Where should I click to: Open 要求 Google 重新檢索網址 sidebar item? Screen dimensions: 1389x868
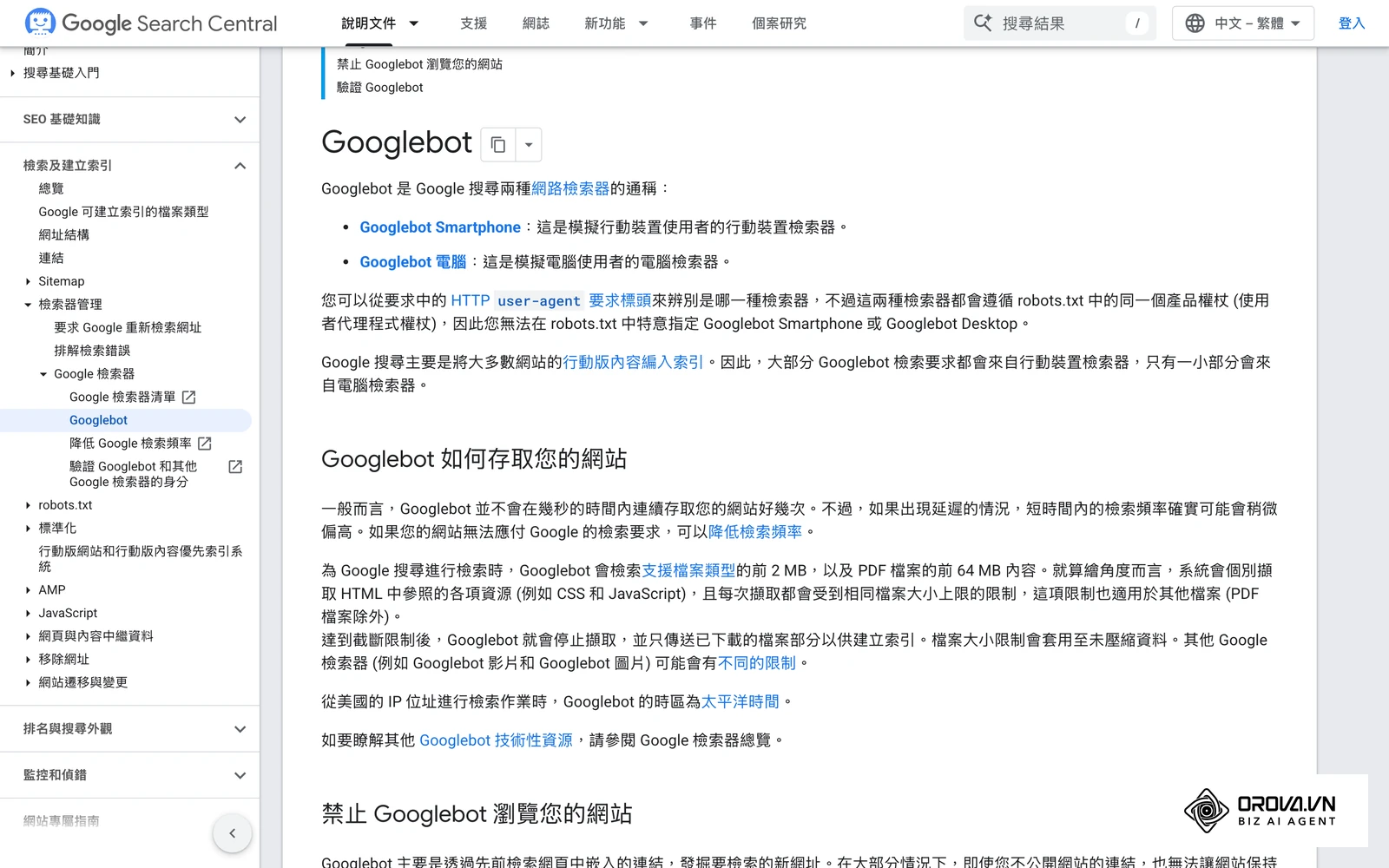click(x=128, y=327)
